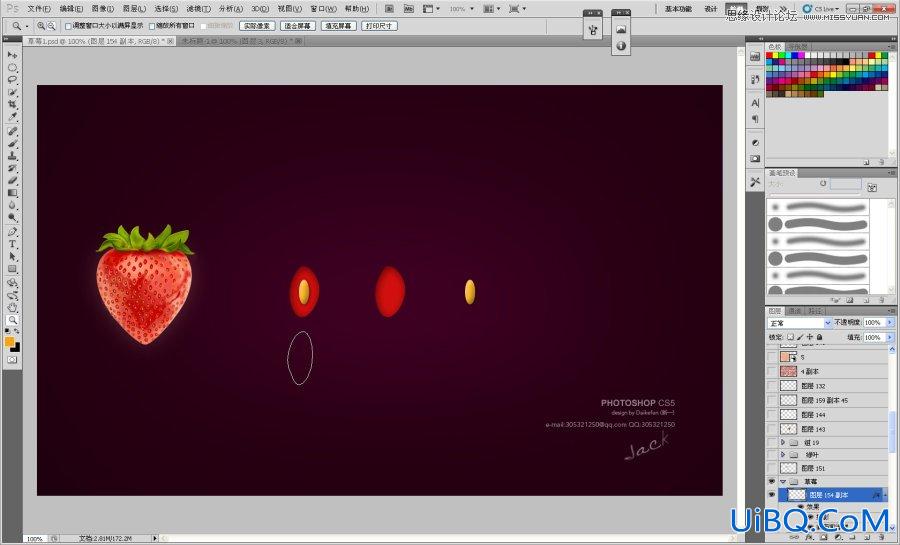Screen dimensions: 900x545
Task: Select the Healing Brush tool
Action: (12, 131)
